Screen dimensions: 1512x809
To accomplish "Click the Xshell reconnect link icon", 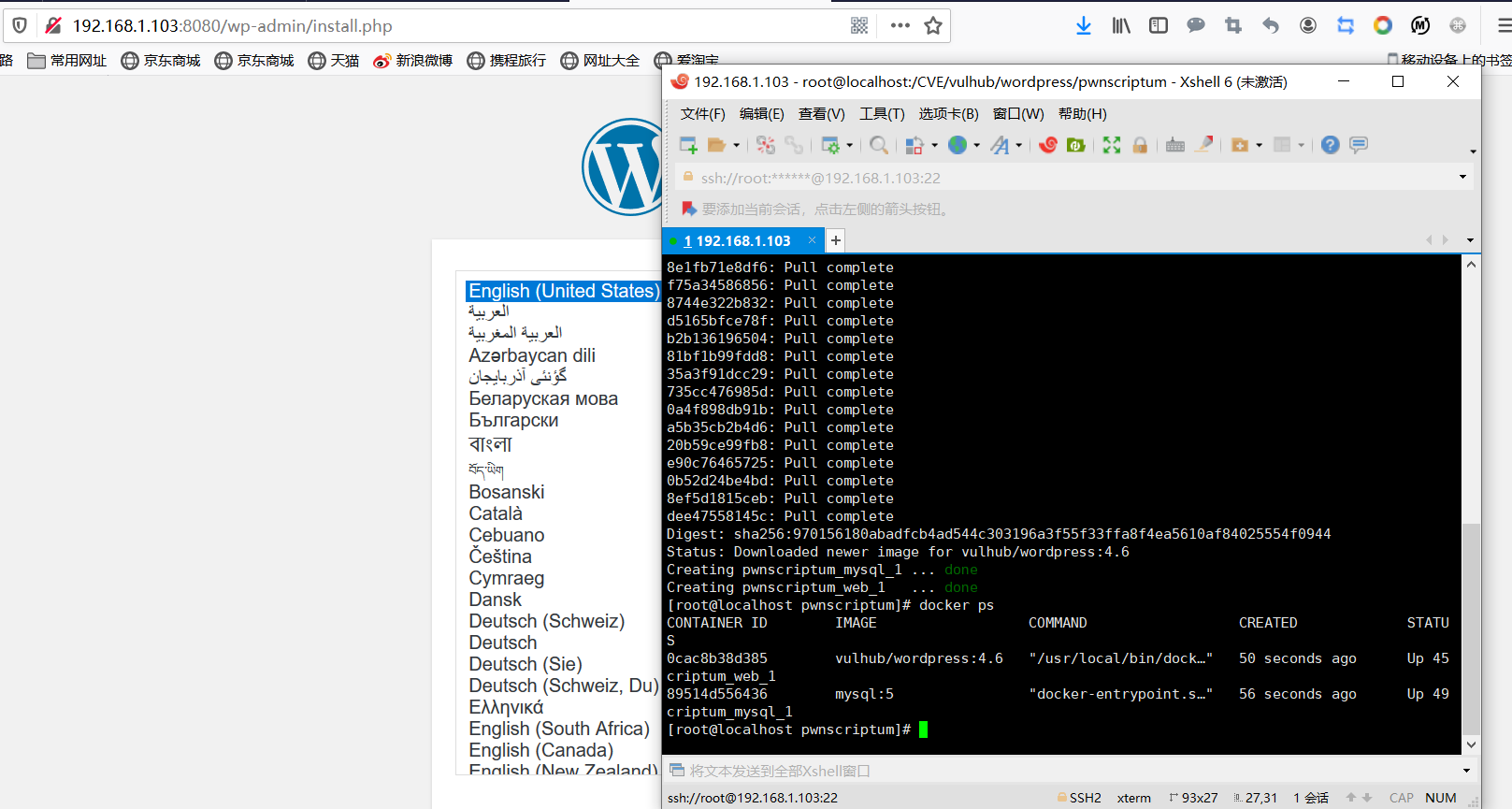I will (794, 145).
